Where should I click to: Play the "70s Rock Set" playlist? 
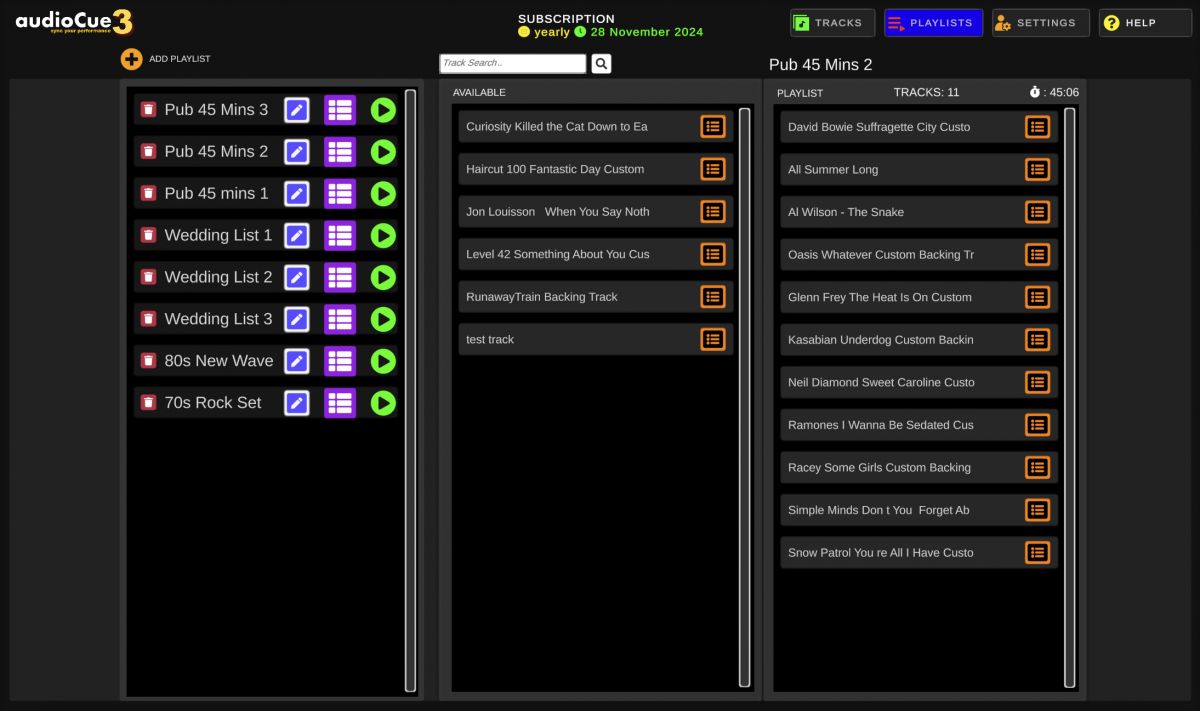[383, 402]
